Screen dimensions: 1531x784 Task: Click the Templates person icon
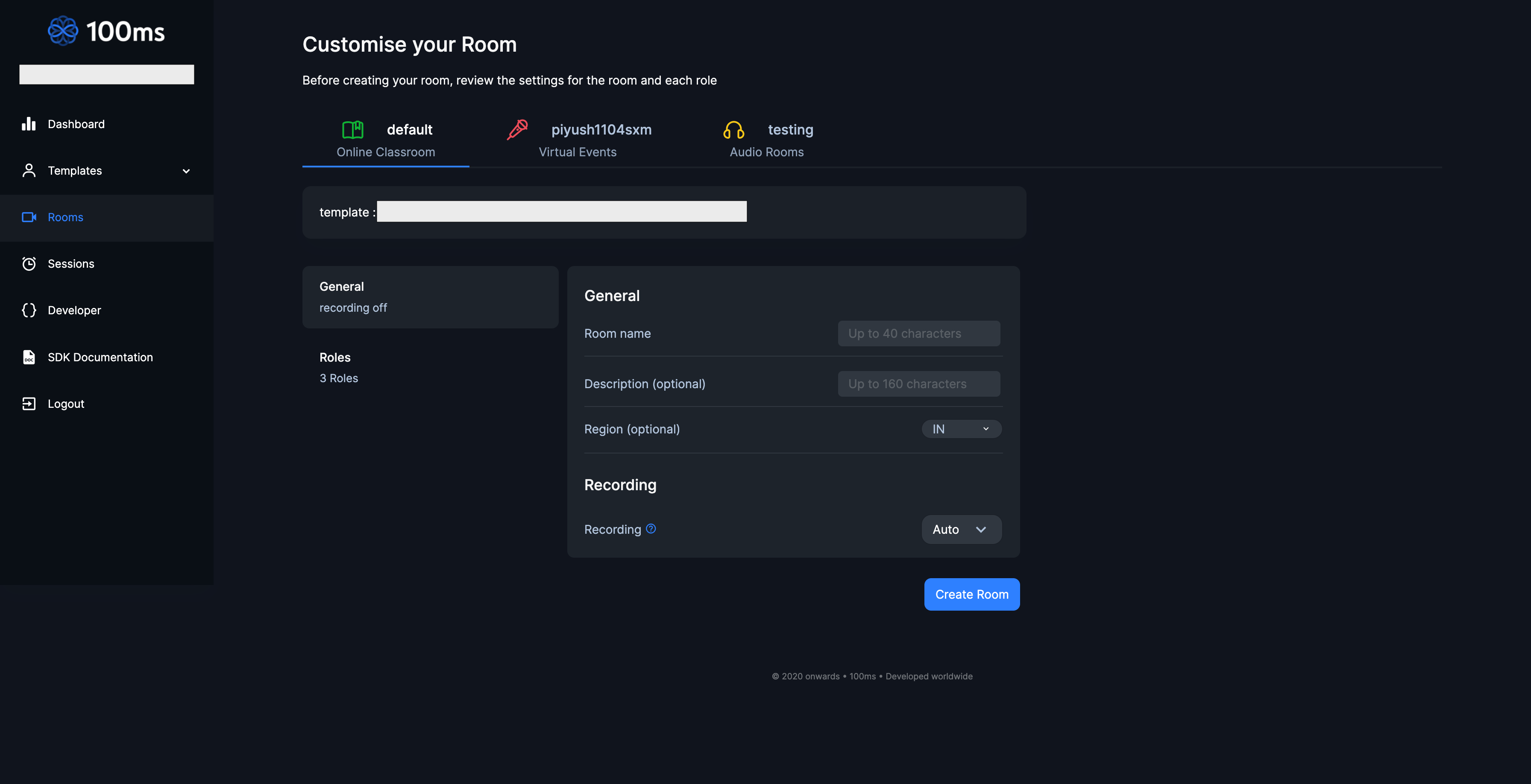[29, 170]
